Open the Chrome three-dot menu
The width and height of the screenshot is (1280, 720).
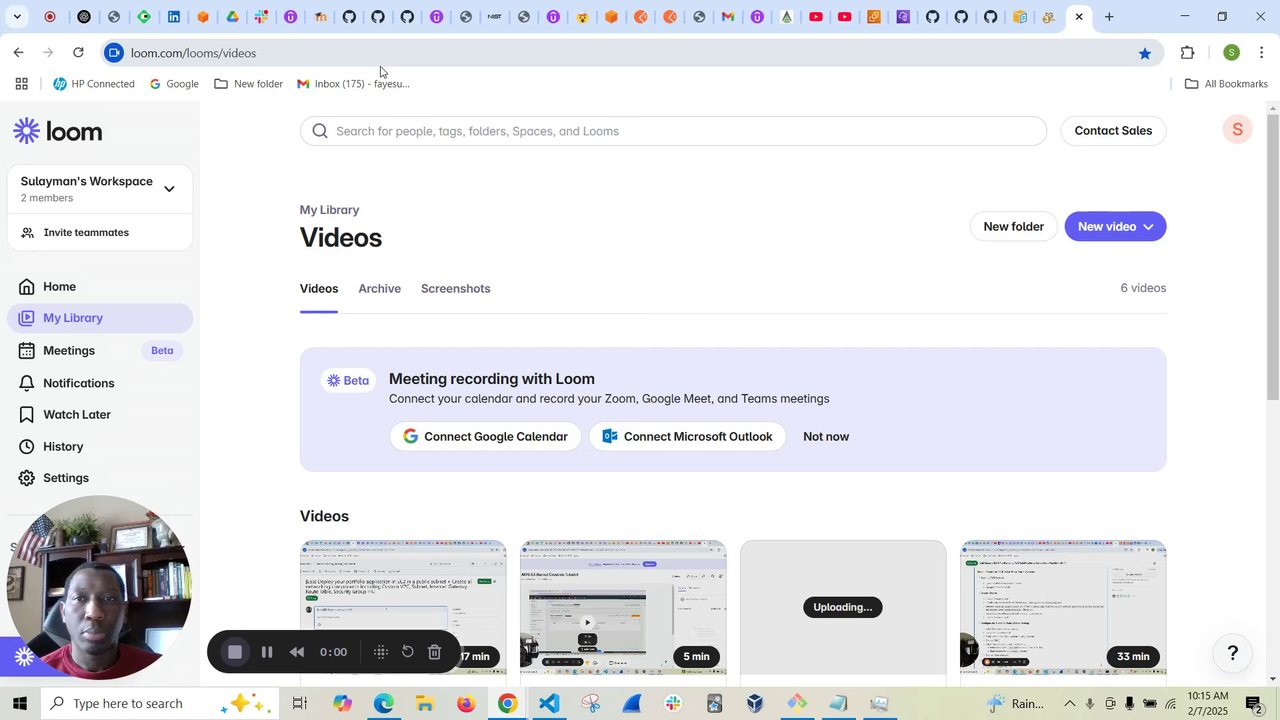point(1262,53)
